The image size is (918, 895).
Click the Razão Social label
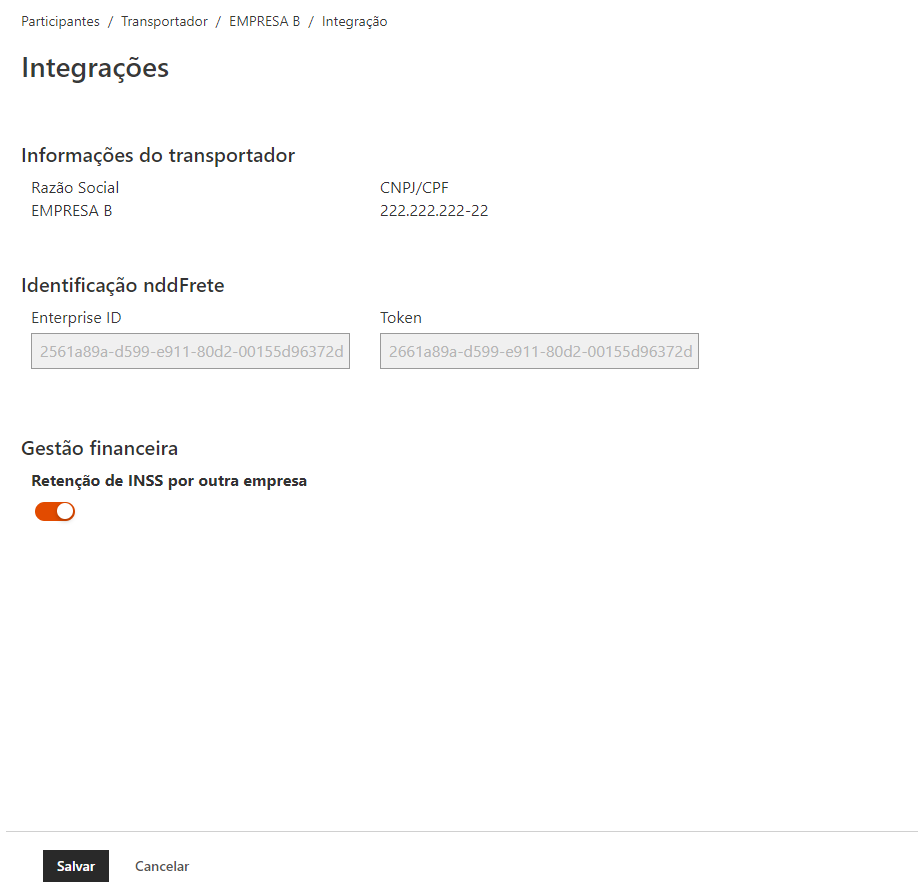[x=75, y=187]
